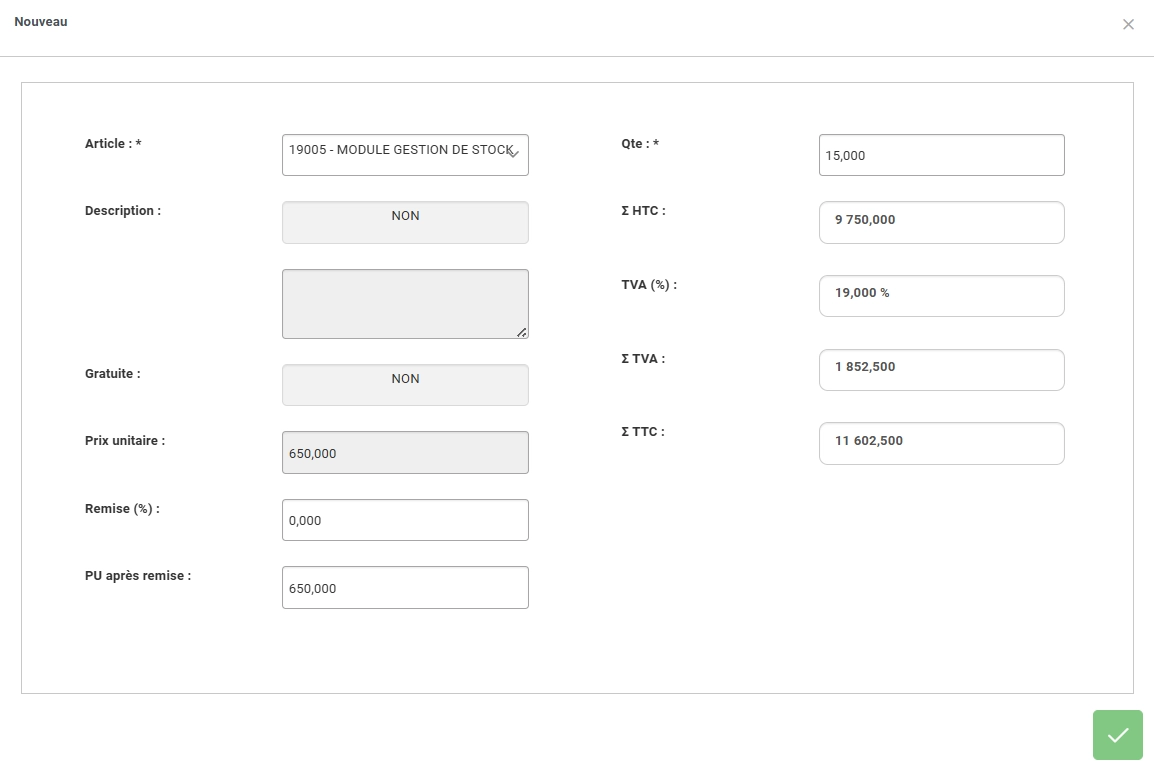Toggle the Description NON switch
Image resolution: width=1154 pixels, height=769 pixels.
[x=405, y=222]
